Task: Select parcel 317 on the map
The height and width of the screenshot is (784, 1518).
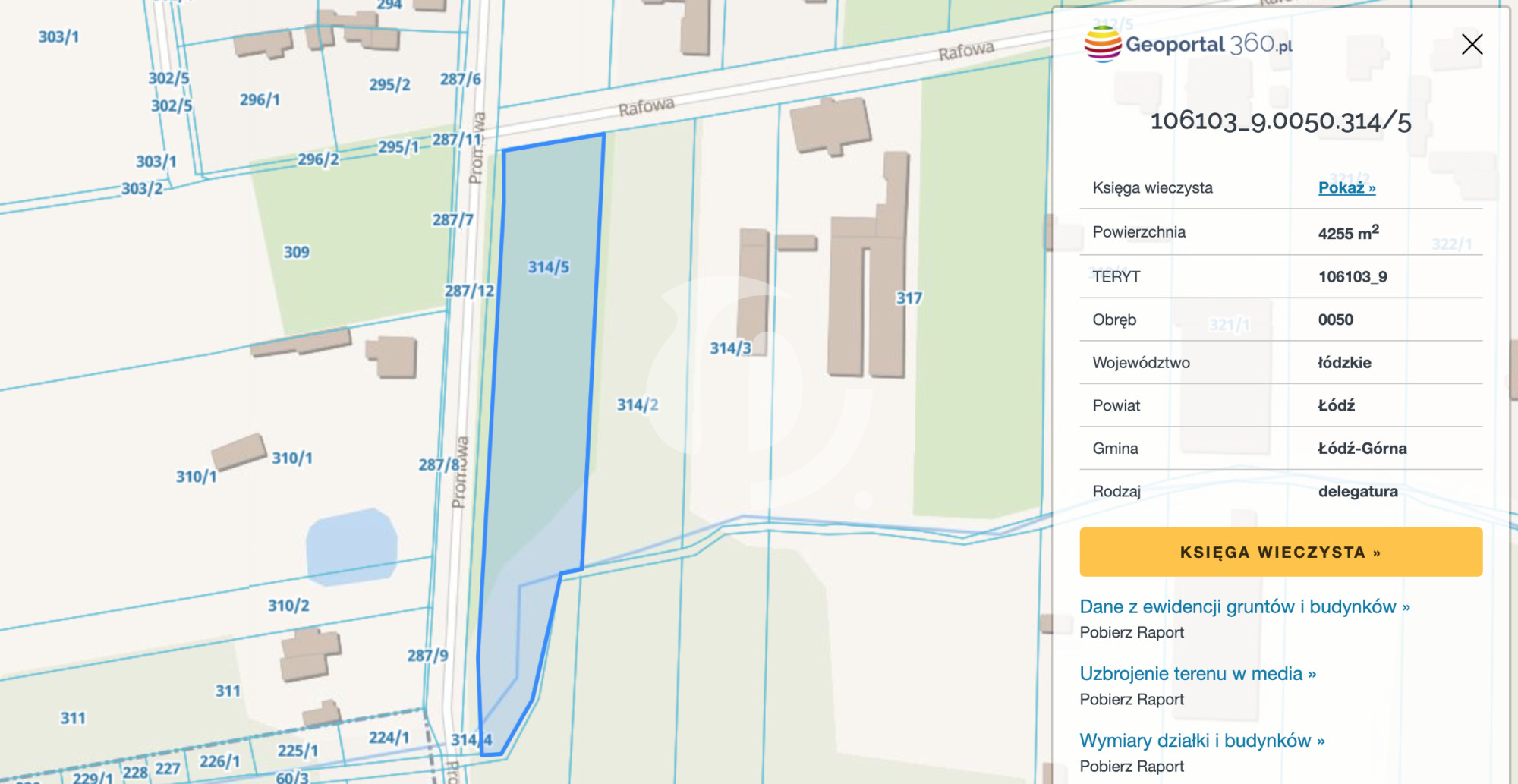Action: point(909,298)
